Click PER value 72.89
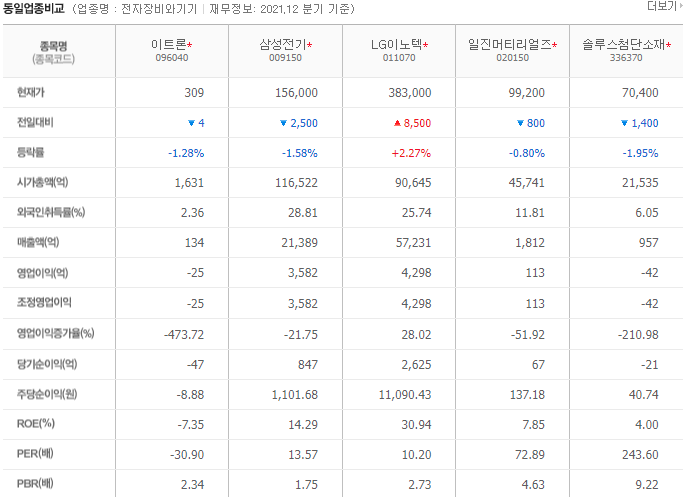Image resolution: width=684 pixels, height=497 pixels. click(530, 455)
